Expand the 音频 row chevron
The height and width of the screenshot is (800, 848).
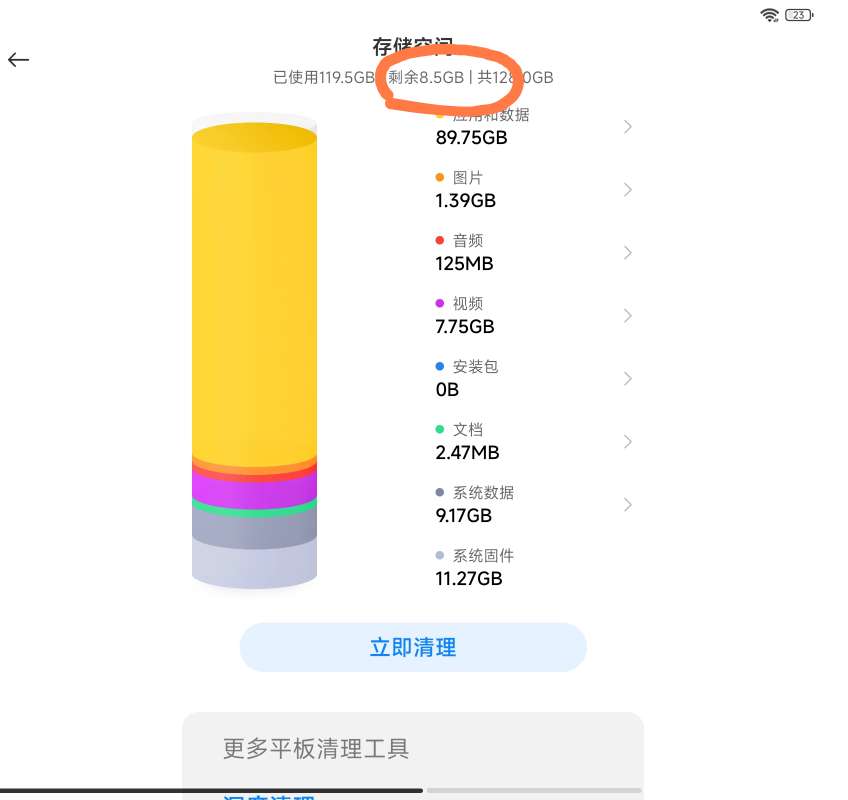[628, 253]
